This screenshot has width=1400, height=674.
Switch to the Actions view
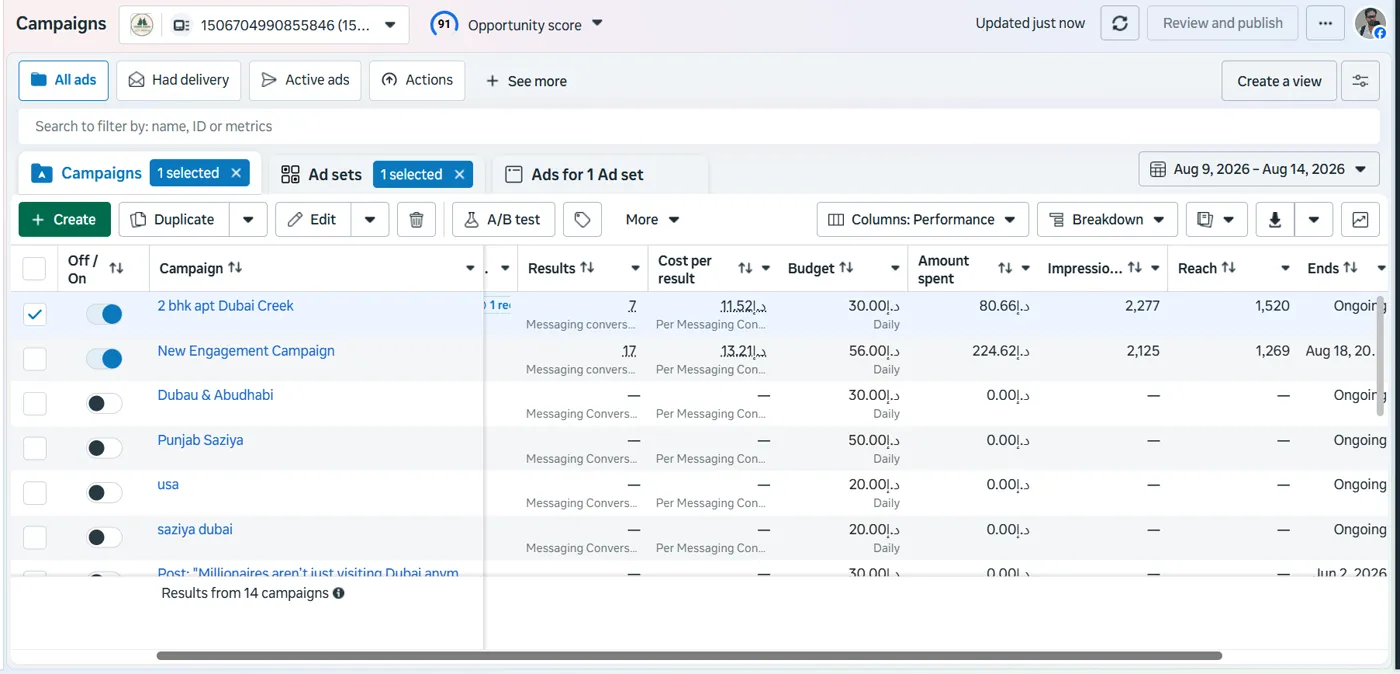coord(417,80)
